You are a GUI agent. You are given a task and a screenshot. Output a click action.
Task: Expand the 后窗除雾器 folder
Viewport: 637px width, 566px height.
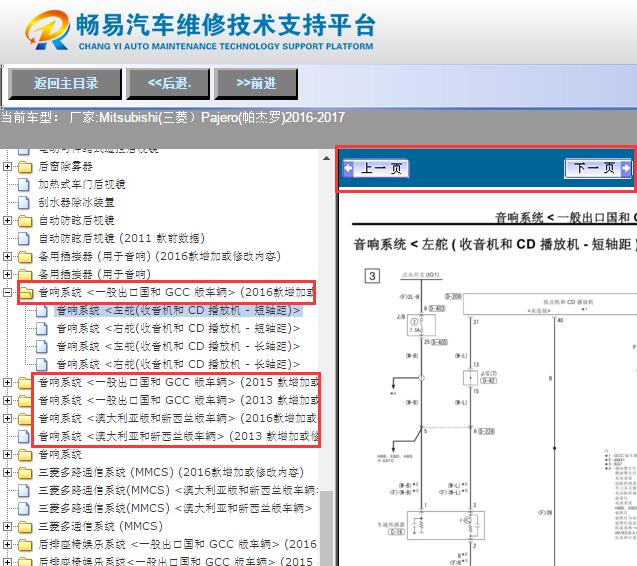coord(7,166)
